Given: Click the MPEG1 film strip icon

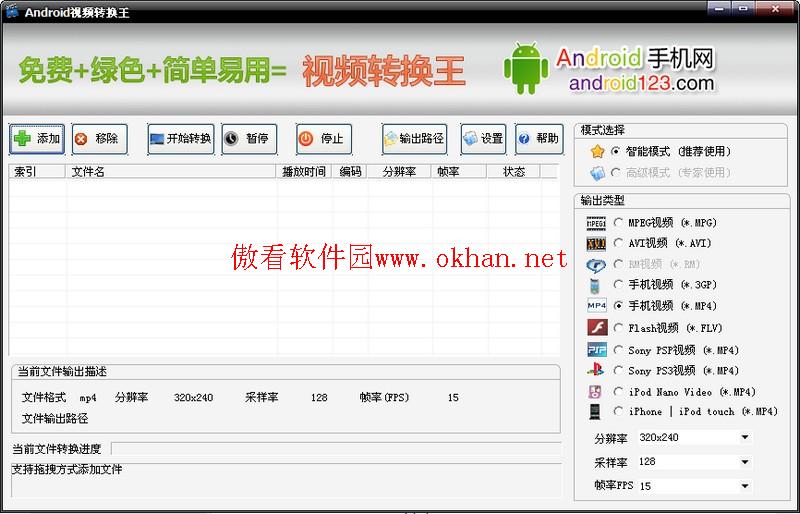Looking at the screenshot, I should point(596,223).
